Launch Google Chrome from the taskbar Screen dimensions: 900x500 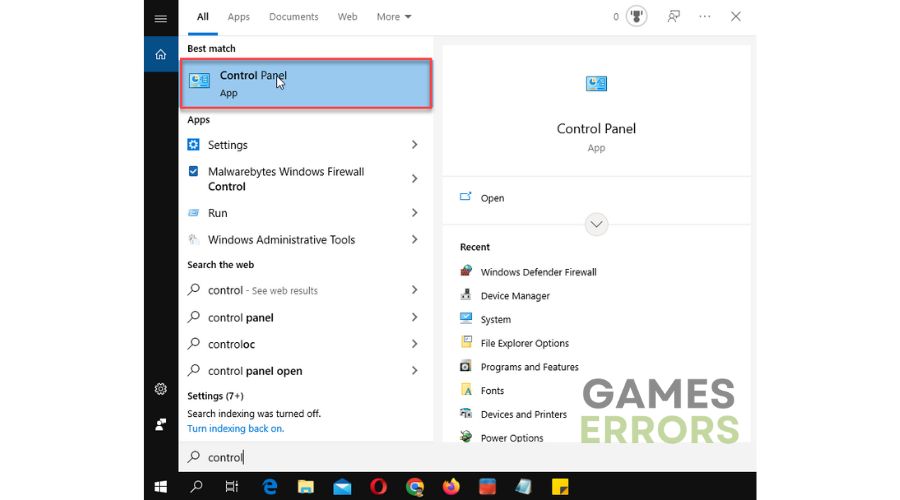[x=414, y=487]
